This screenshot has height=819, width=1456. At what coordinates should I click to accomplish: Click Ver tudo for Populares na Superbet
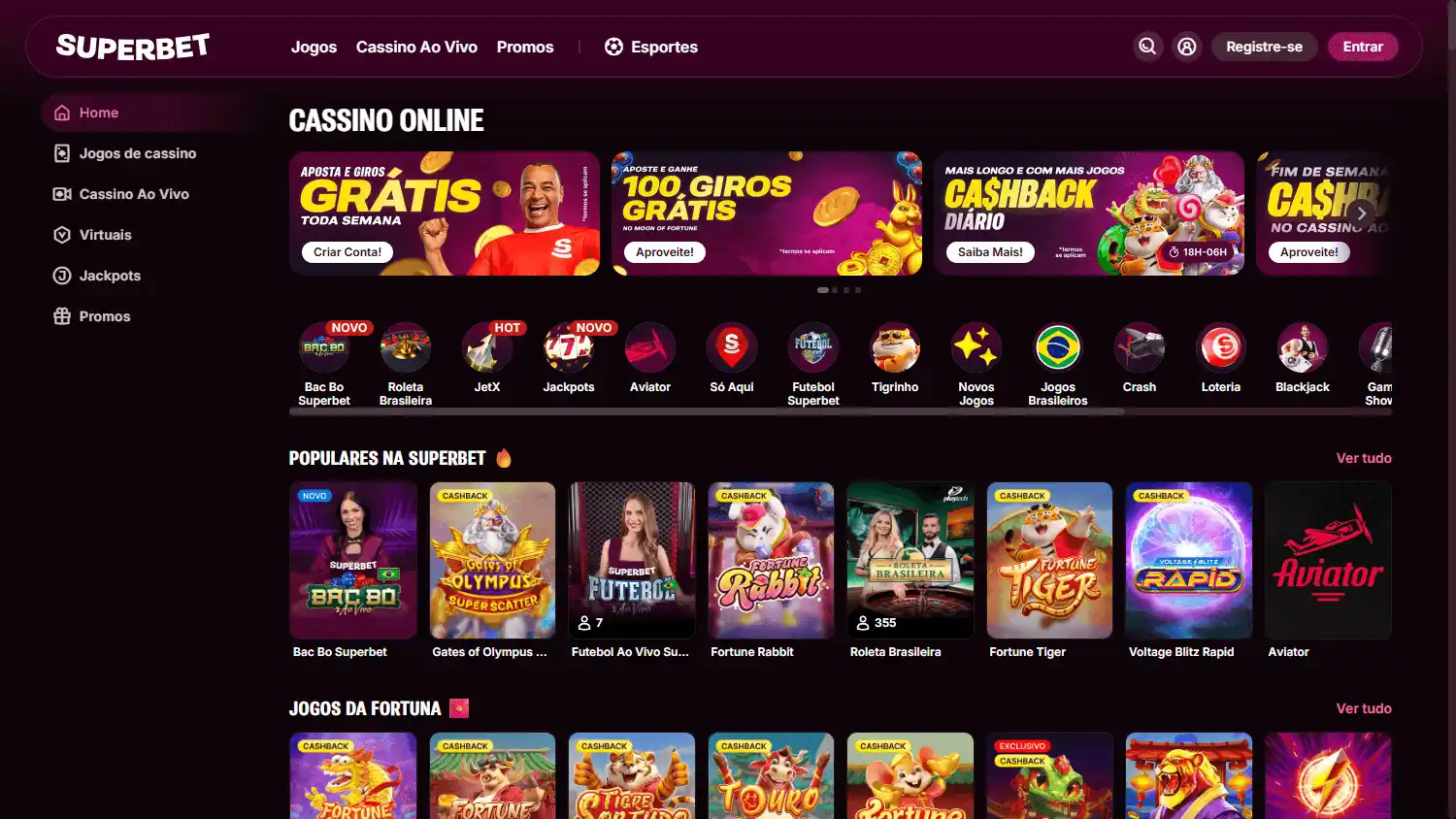click(1364, 458)
